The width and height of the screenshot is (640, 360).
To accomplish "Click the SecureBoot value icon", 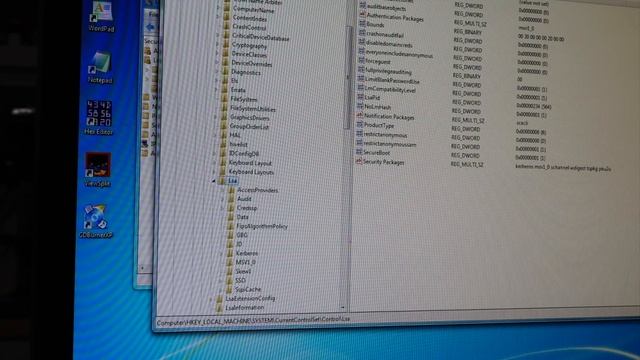I will [x=359, y=152].
